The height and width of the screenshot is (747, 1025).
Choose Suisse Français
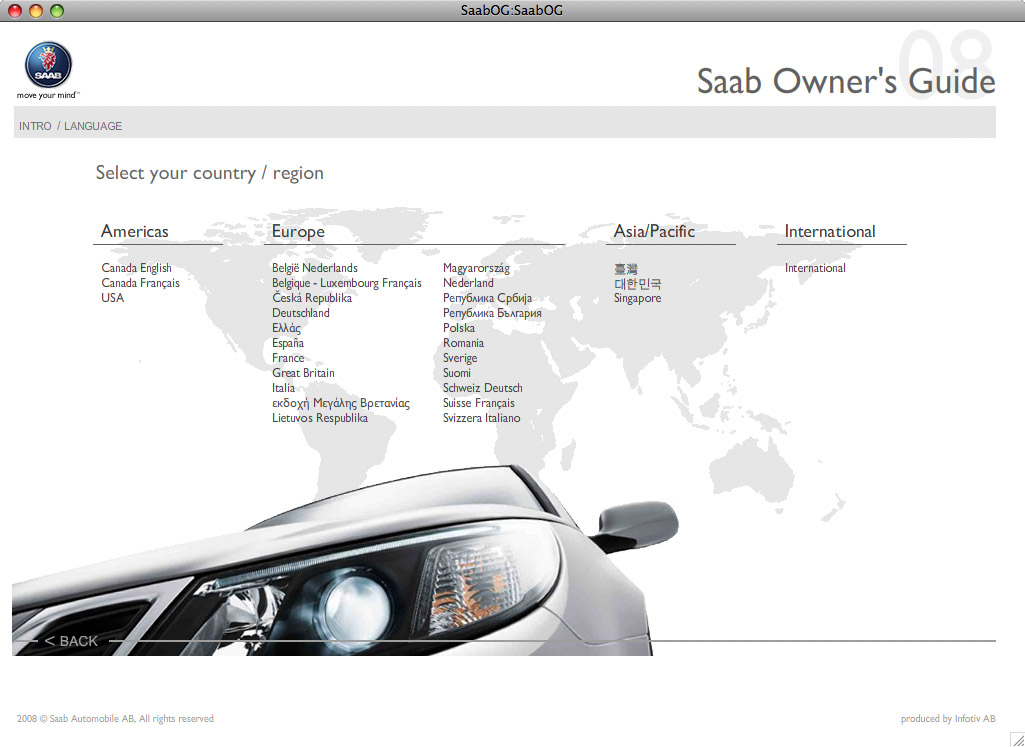pyautogui.click(x=479, y=403)
